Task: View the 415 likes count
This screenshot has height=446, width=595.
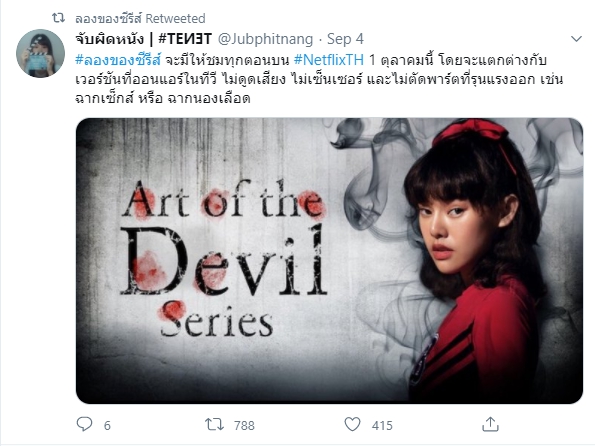Action: tap(382, 426)
